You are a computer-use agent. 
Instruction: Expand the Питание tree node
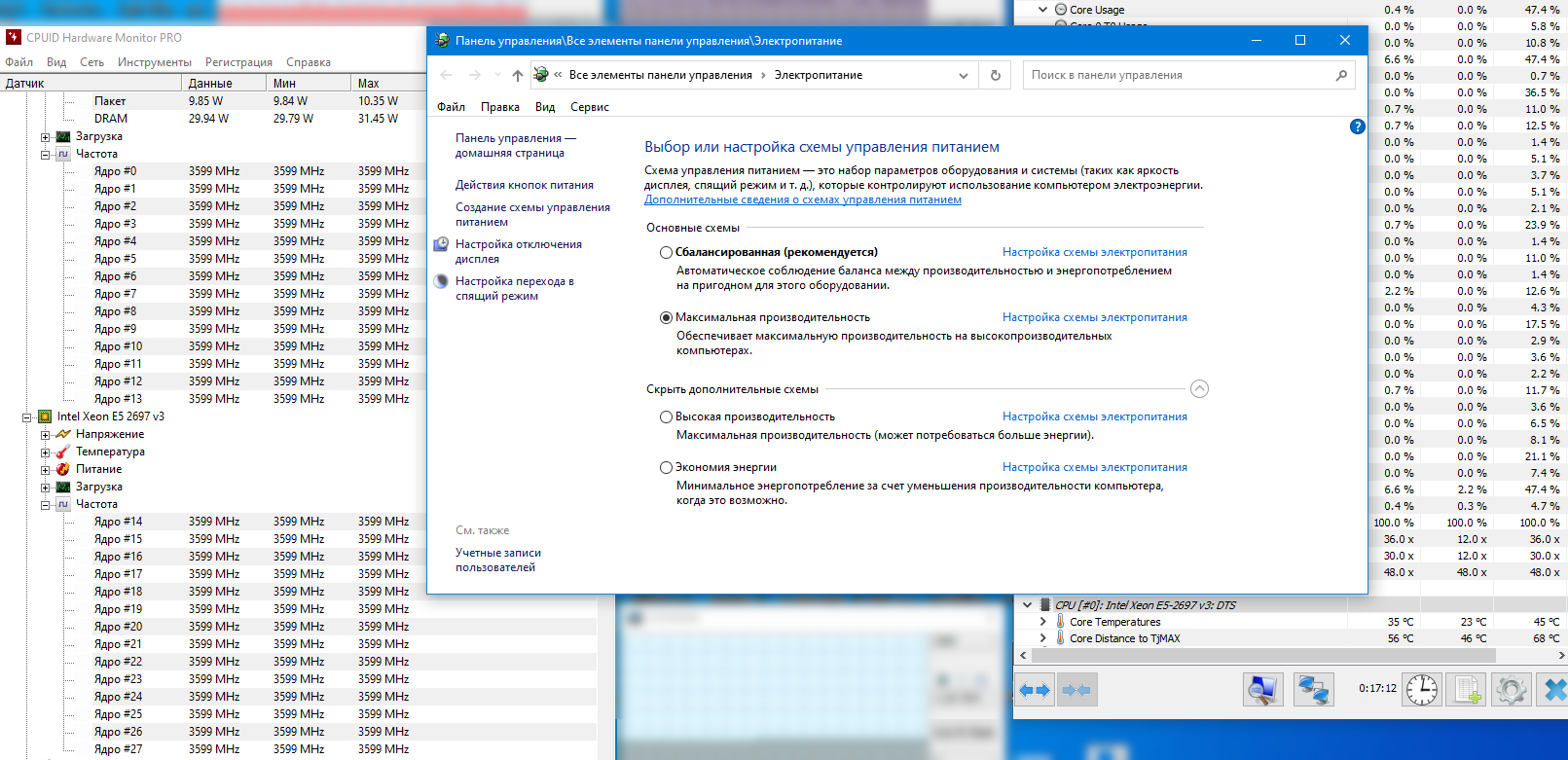tap(45, 470)
